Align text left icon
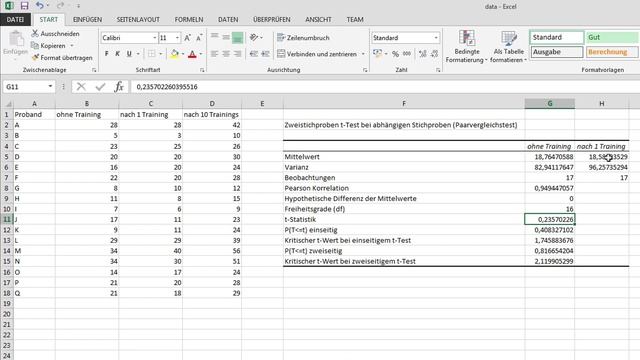The image size is (640, 360). click(214, 54)
